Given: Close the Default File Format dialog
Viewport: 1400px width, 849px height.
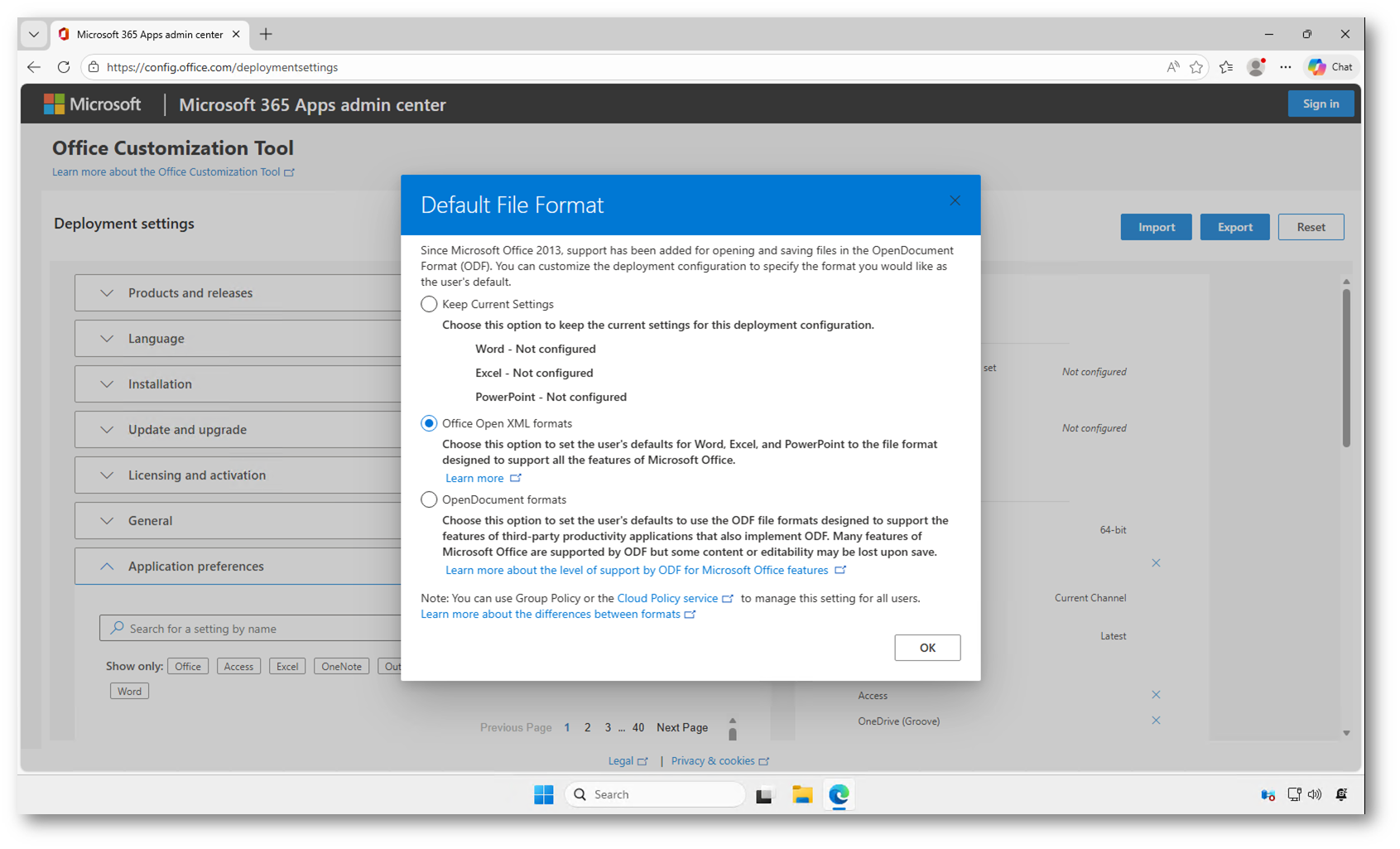Looking at the screenshot, I should (x=955, y=200).
